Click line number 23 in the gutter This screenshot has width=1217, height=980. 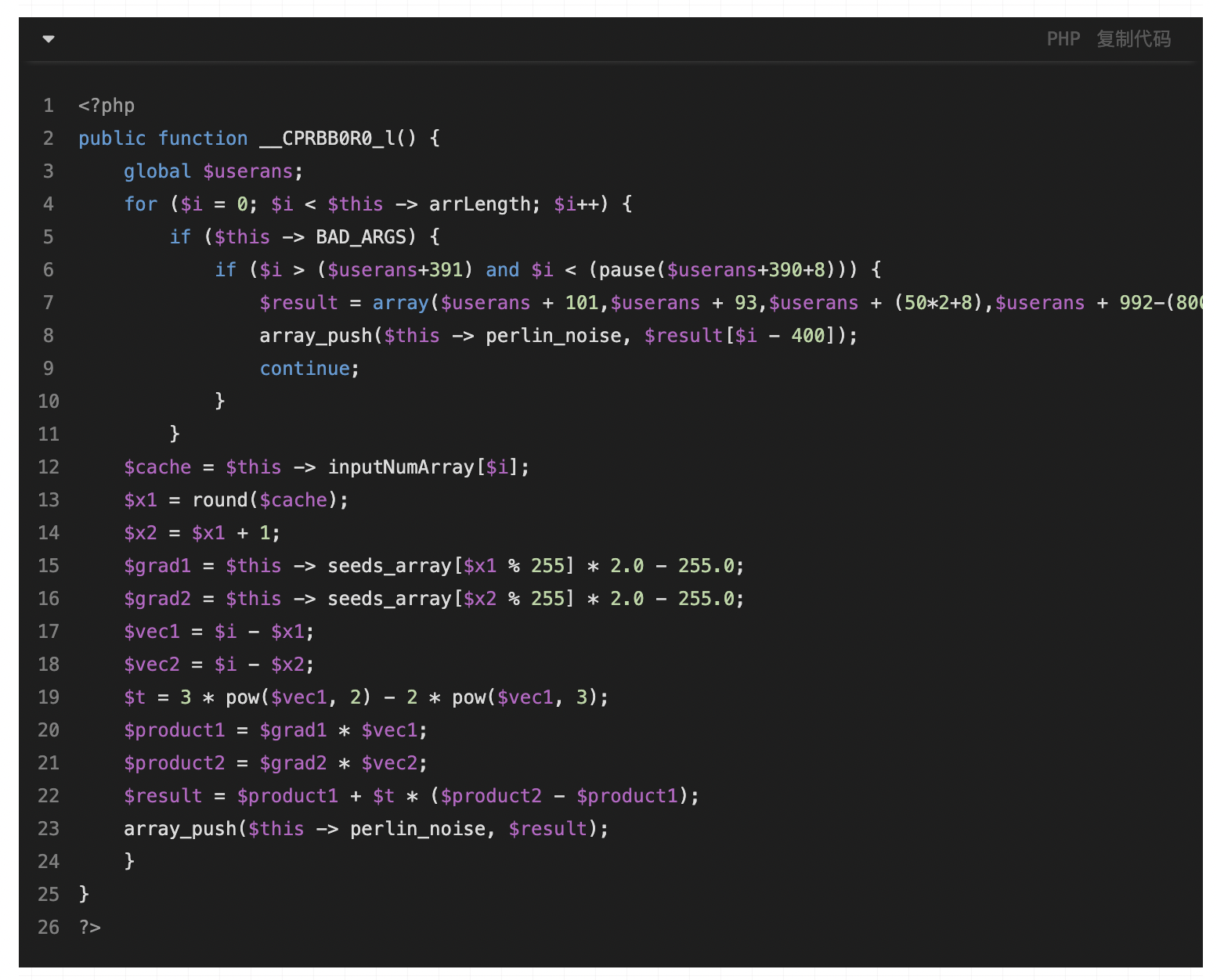tap(49, 829)
